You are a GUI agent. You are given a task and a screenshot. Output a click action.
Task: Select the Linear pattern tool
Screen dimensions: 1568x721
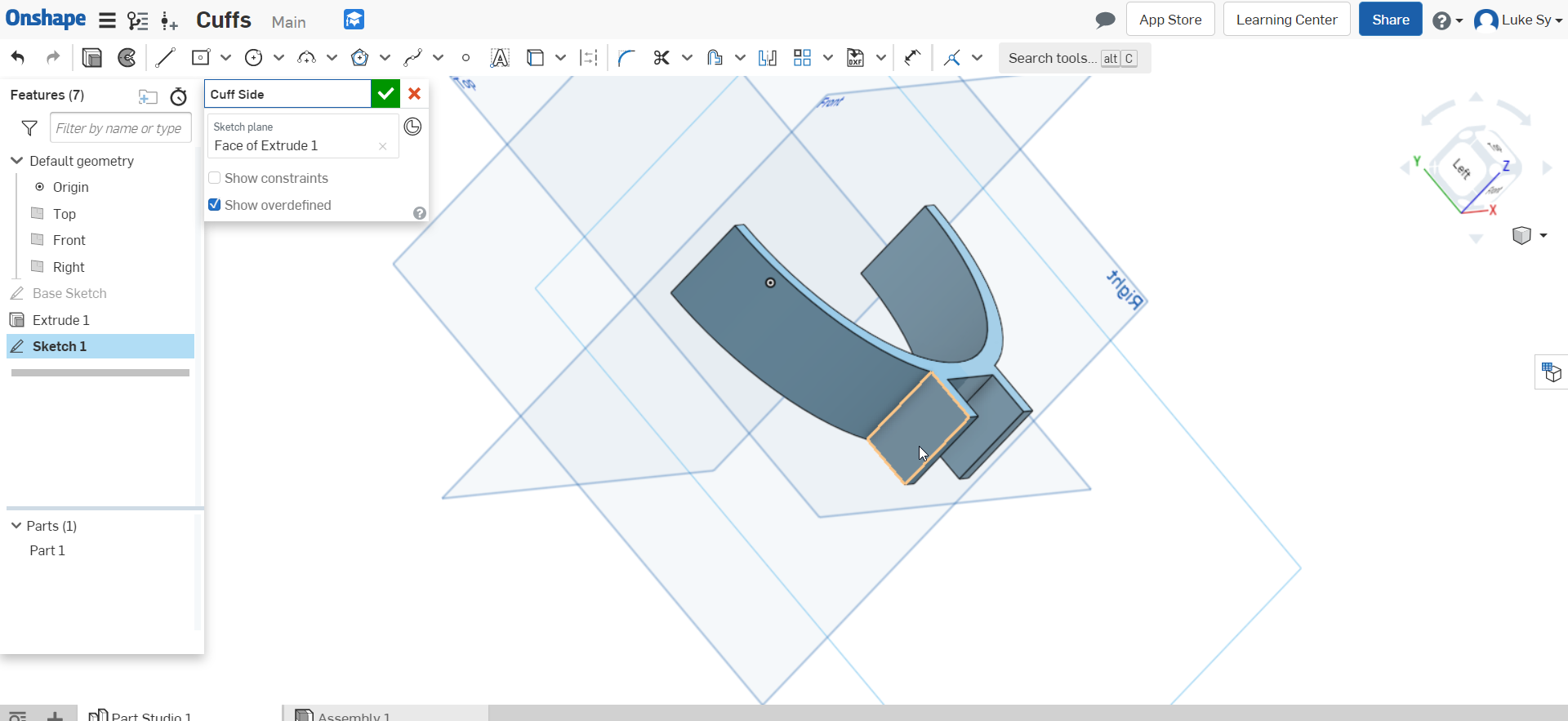(803, 57)
